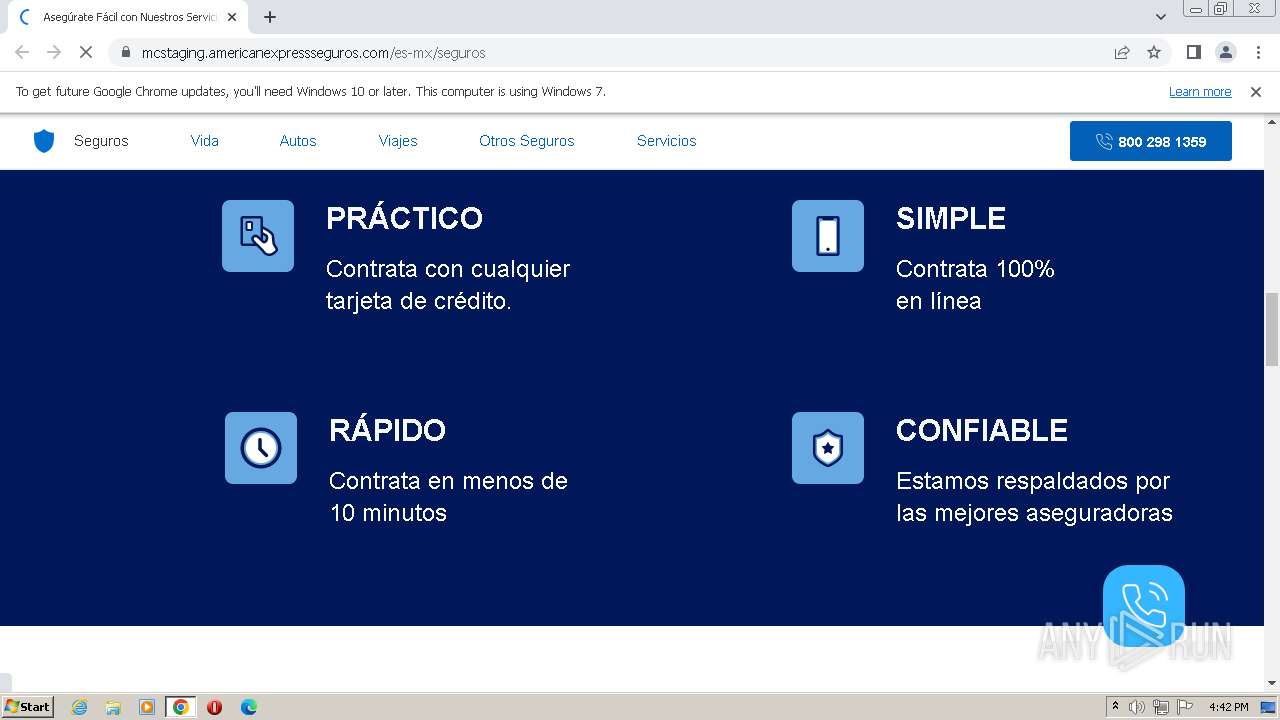Open the Seguros menu item
The image size is (1280, 720).
point(101,141)
